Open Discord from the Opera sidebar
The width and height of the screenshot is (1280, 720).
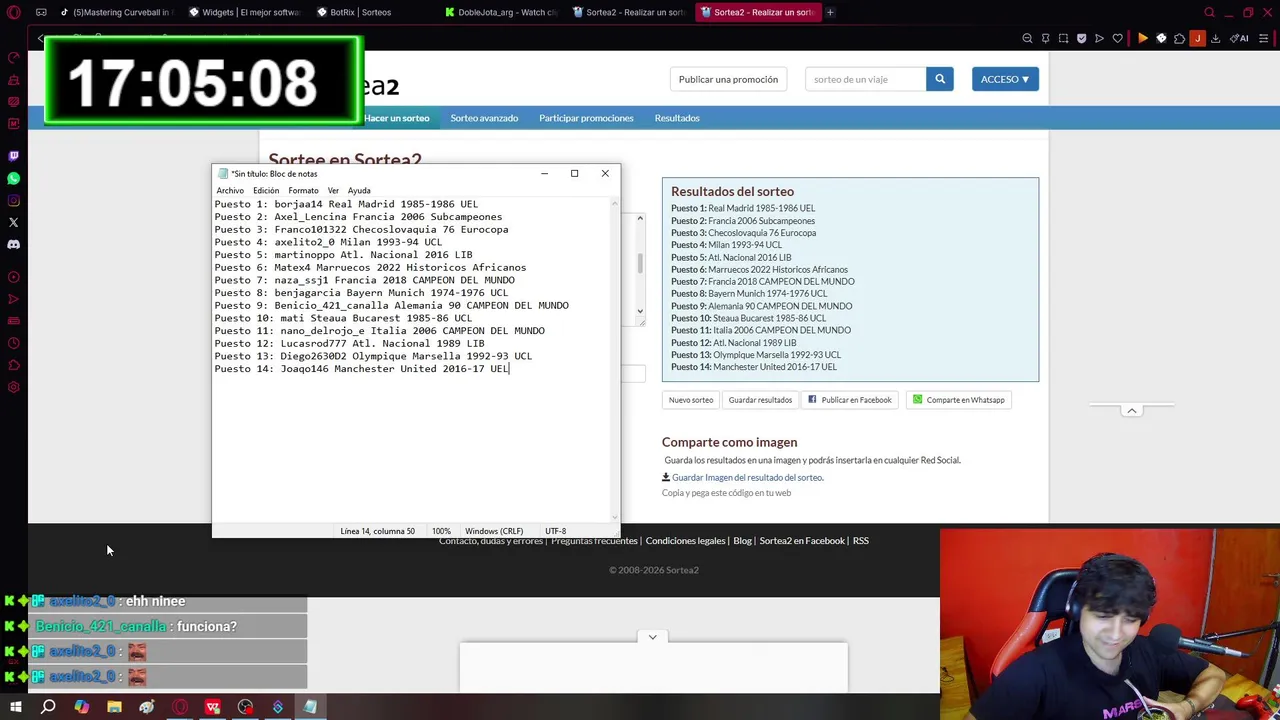coord(13,244)
